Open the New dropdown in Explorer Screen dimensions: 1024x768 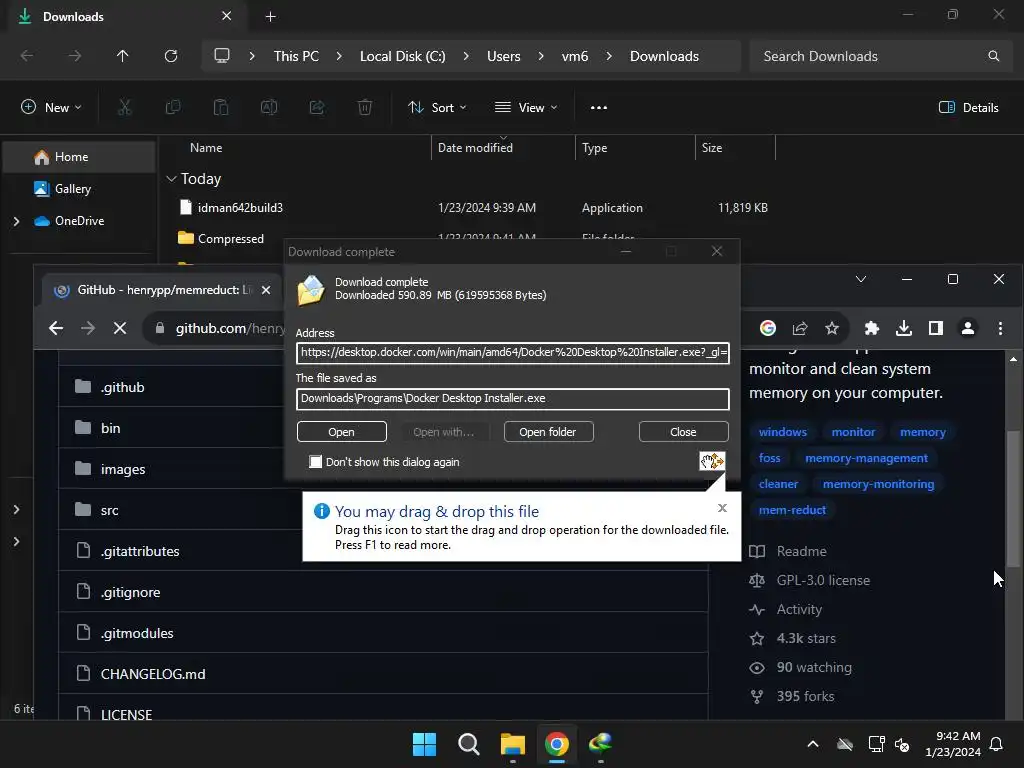(52, 108)
